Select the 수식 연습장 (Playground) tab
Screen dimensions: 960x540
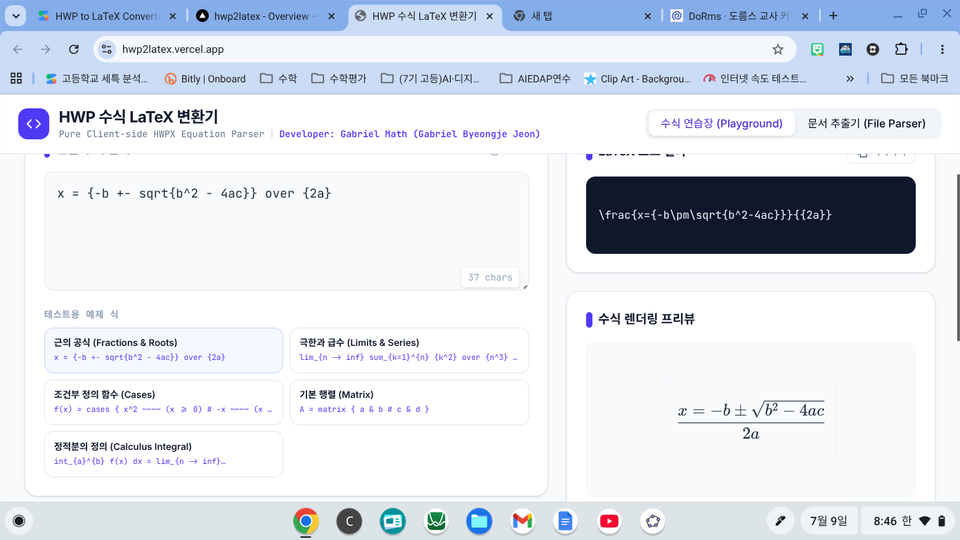[x=721, y=124]
